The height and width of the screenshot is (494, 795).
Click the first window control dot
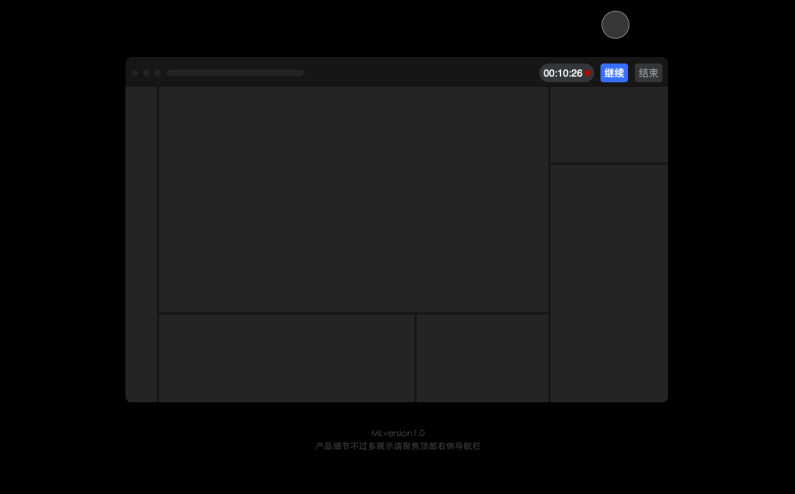tap(135, 73)
